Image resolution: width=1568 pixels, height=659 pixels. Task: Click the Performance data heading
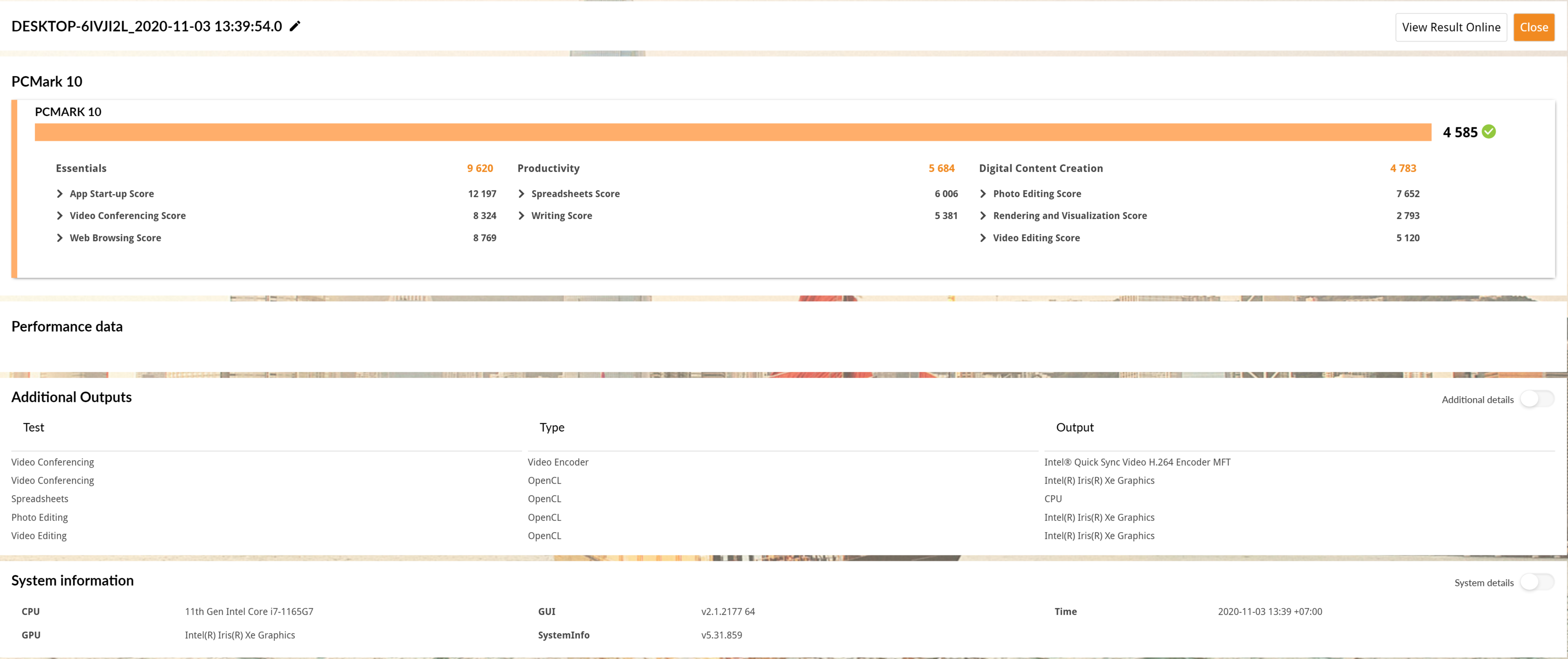pos(67,326)
